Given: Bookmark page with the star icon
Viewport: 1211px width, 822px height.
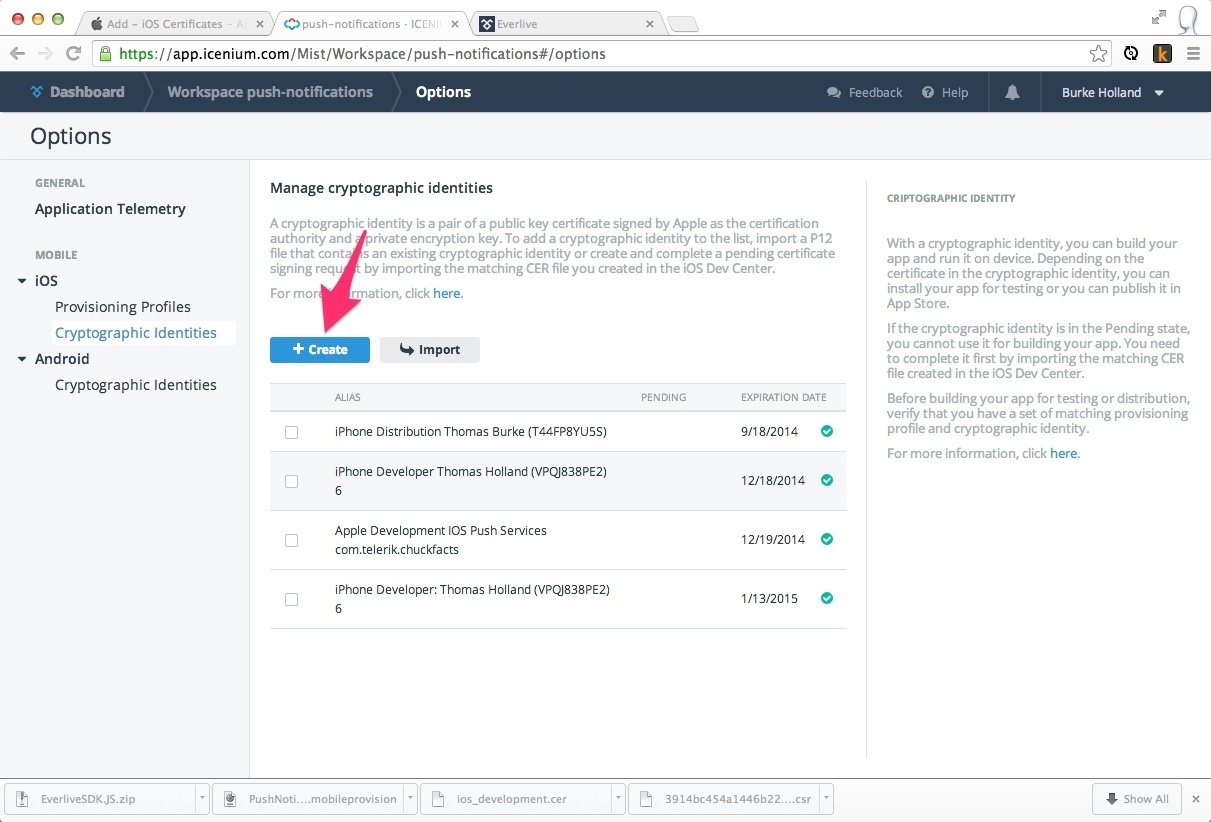Looking at the screenshot, I should click(x=1098, y=54).
